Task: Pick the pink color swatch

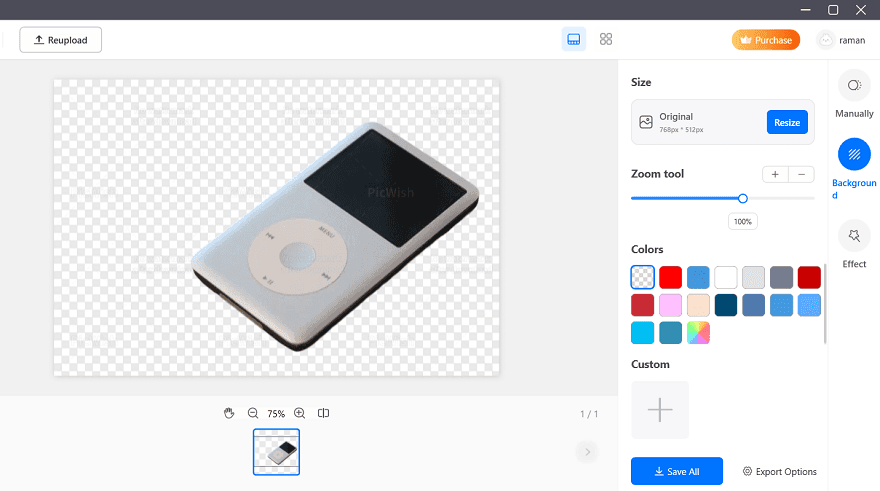Action: (x=670, y=305)
